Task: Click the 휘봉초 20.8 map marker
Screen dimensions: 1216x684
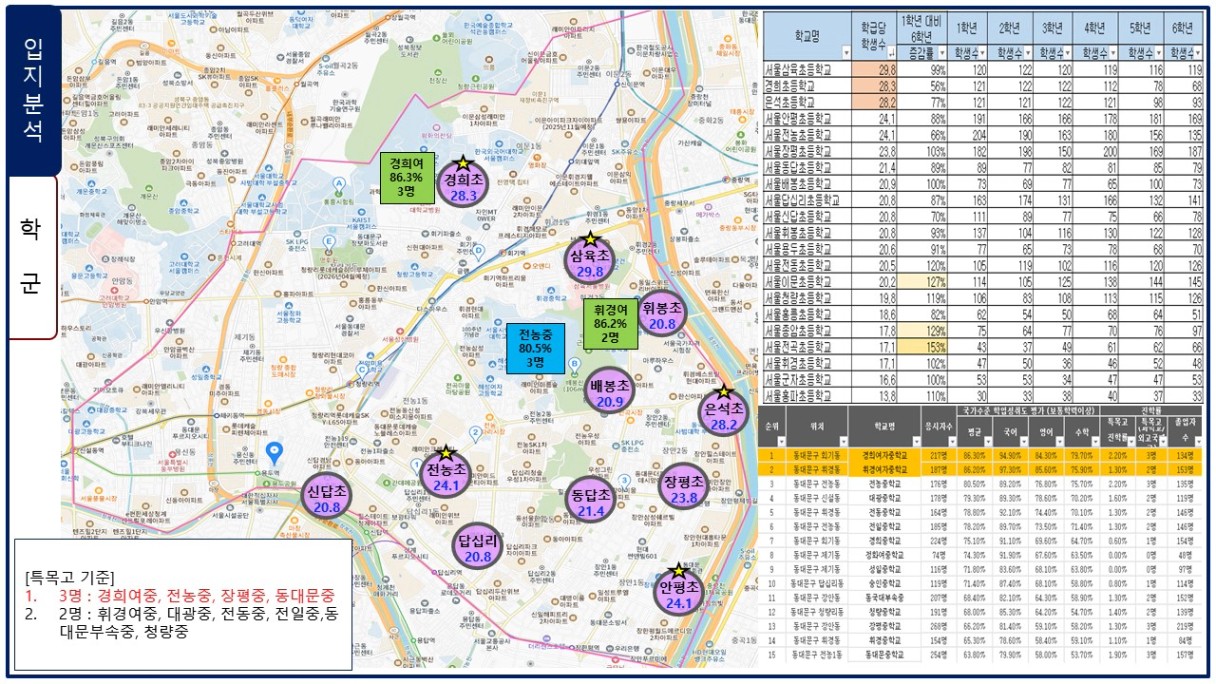Action: [662, 315]
